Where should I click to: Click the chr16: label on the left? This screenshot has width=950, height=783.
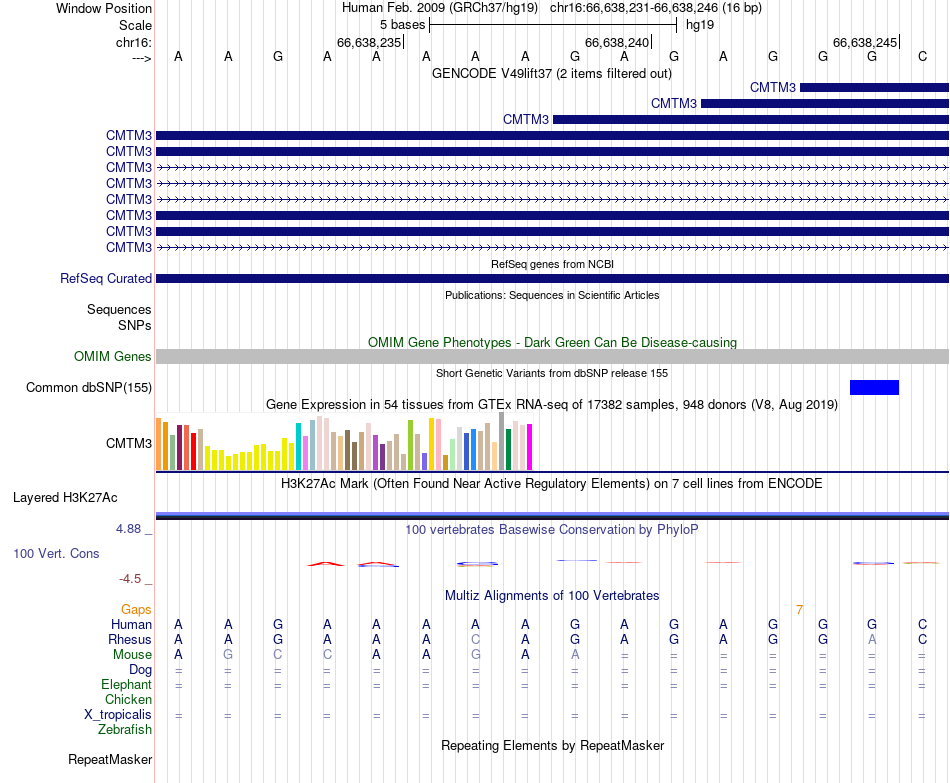pos(133,42)
